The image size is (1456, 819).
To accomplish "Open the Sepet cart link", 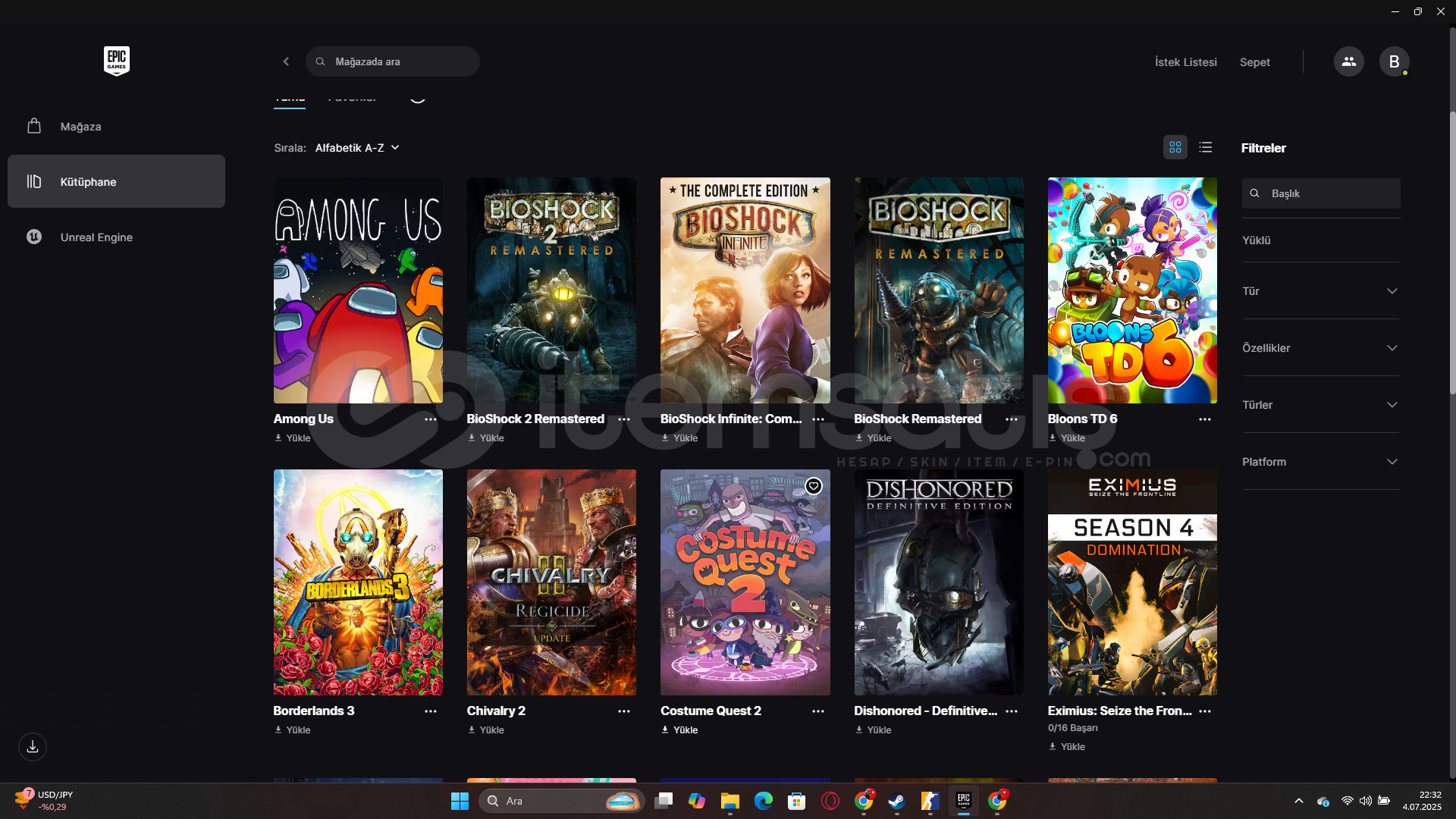I will pos(1254,62).
